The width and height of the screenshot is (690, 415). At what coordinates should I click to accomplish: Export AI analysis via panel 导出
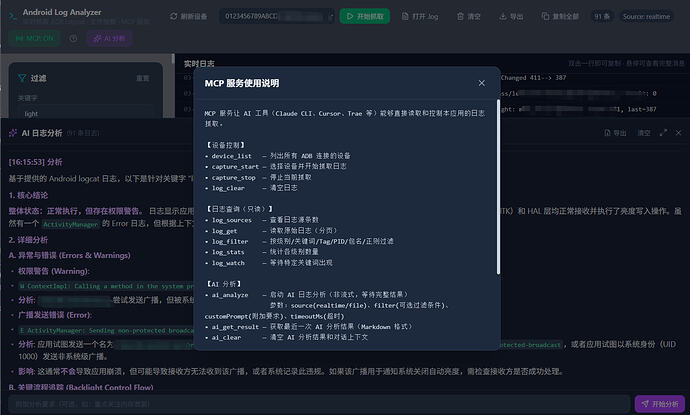[615, 132]
